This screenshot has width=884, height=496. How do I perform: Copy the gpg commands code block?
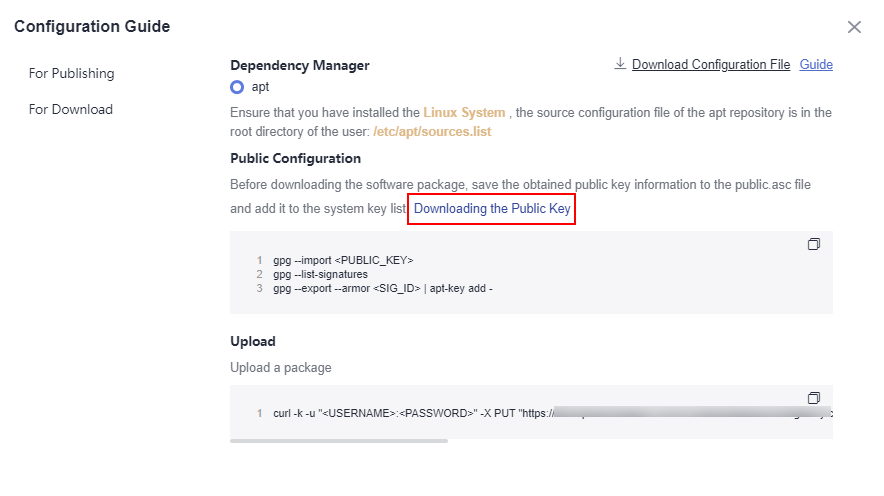[814, 244]
